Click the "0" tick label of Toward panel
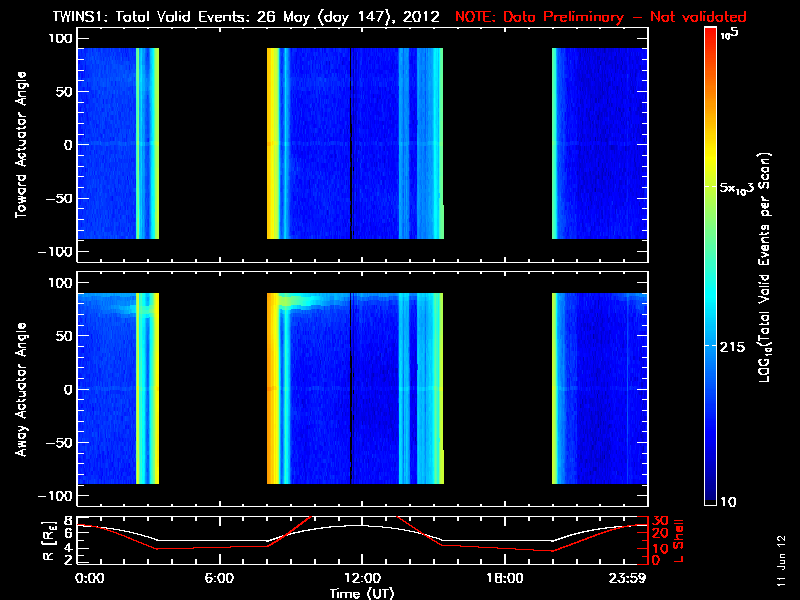The height and width of the screenshot is (600, 800). [x=68, y=145]
